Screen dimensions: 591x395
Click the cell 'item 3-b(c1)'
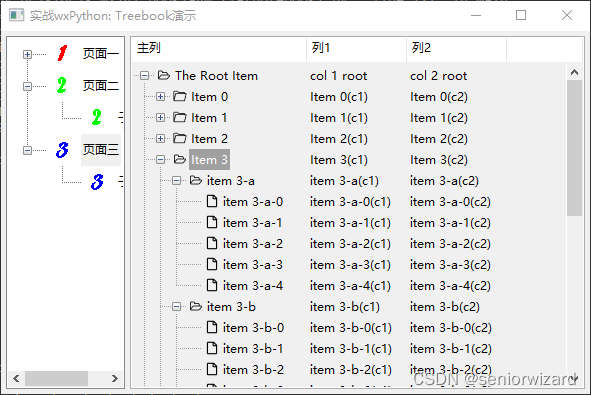click(345, 307)
